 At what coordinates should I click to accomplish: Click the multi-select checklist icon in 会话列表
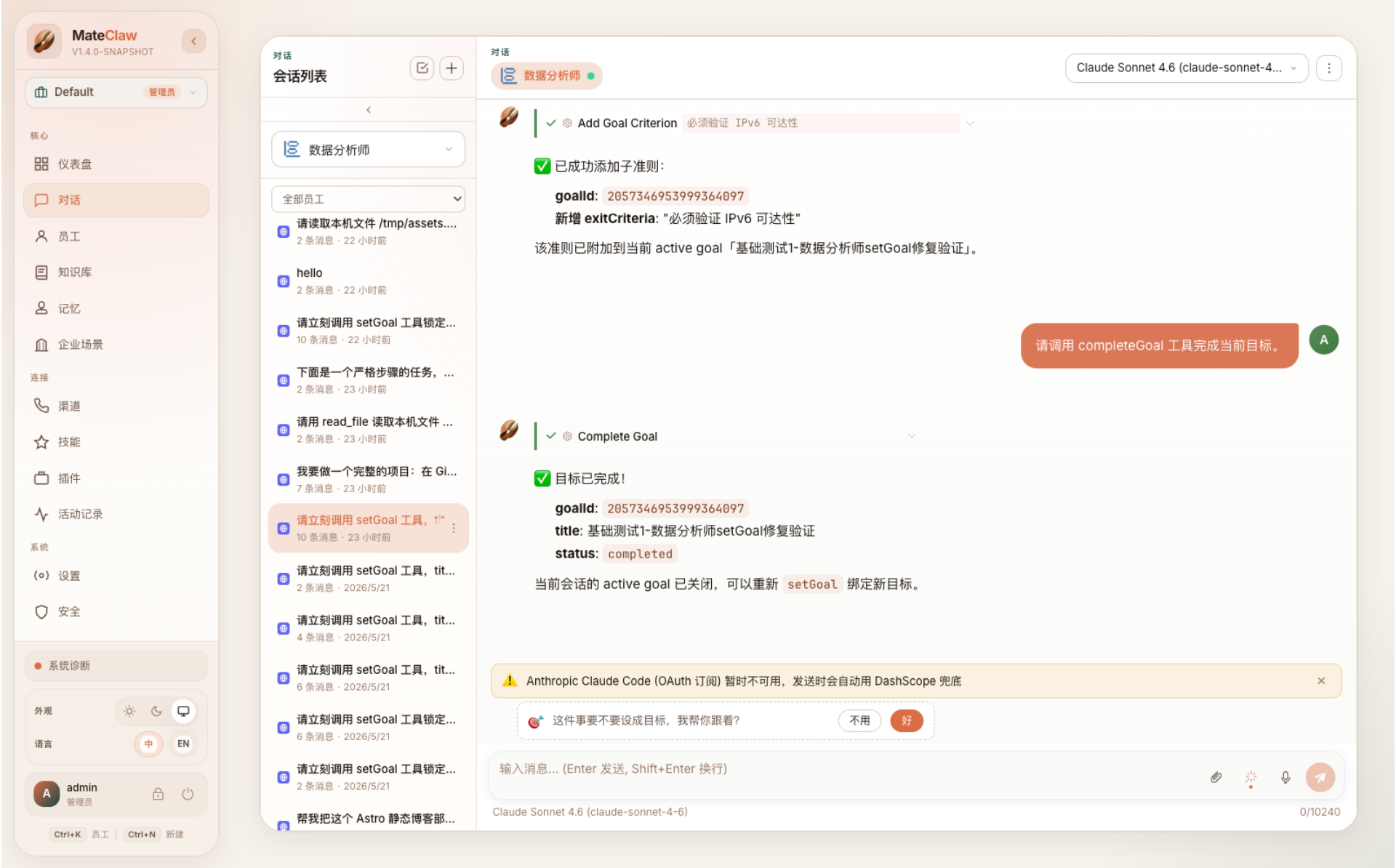(422, 68)
